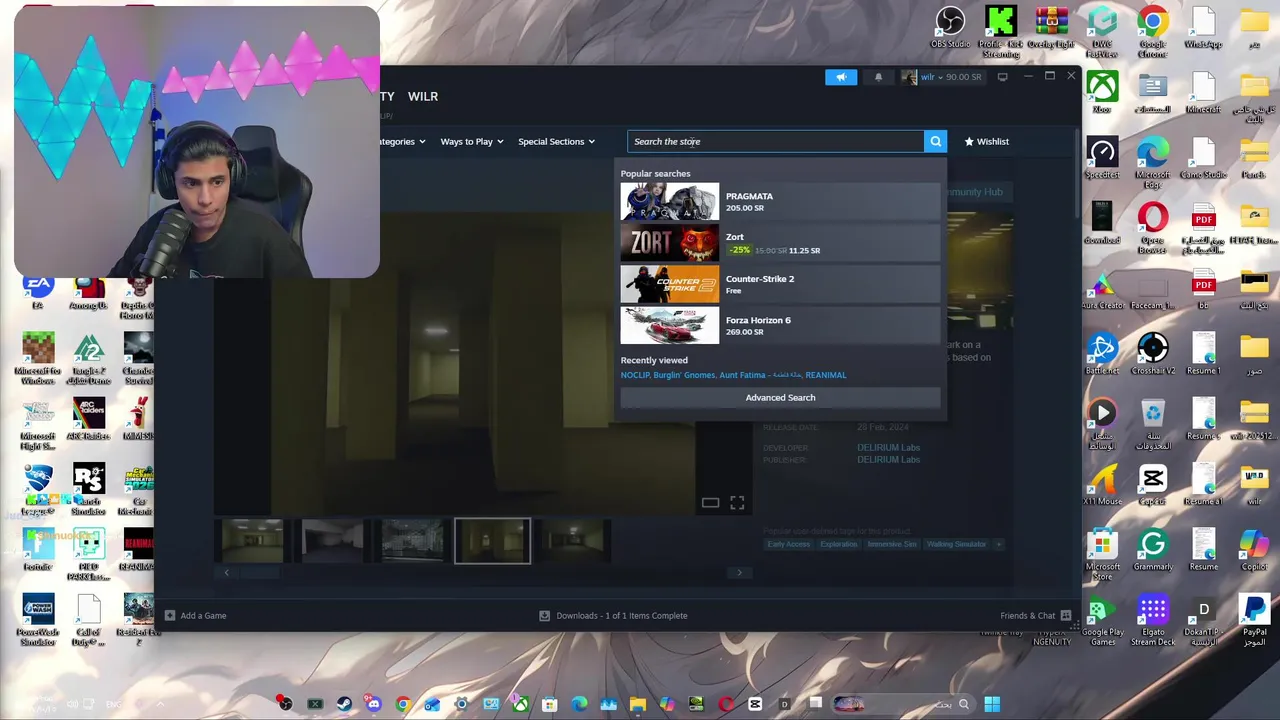
Task: Open the Copilot desktop shortcut
Action: (x=1253, y=550)
